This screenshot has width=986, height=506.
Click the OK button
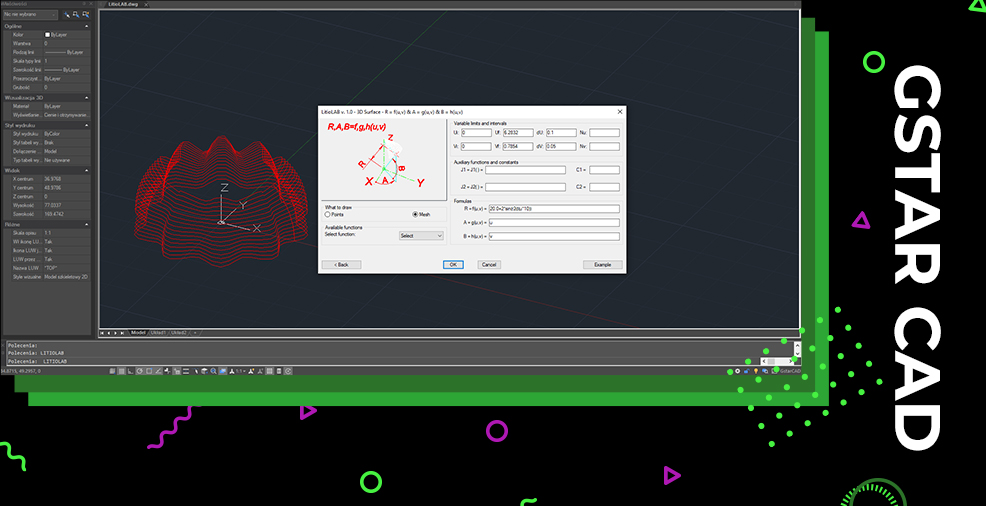coord(453,265)
